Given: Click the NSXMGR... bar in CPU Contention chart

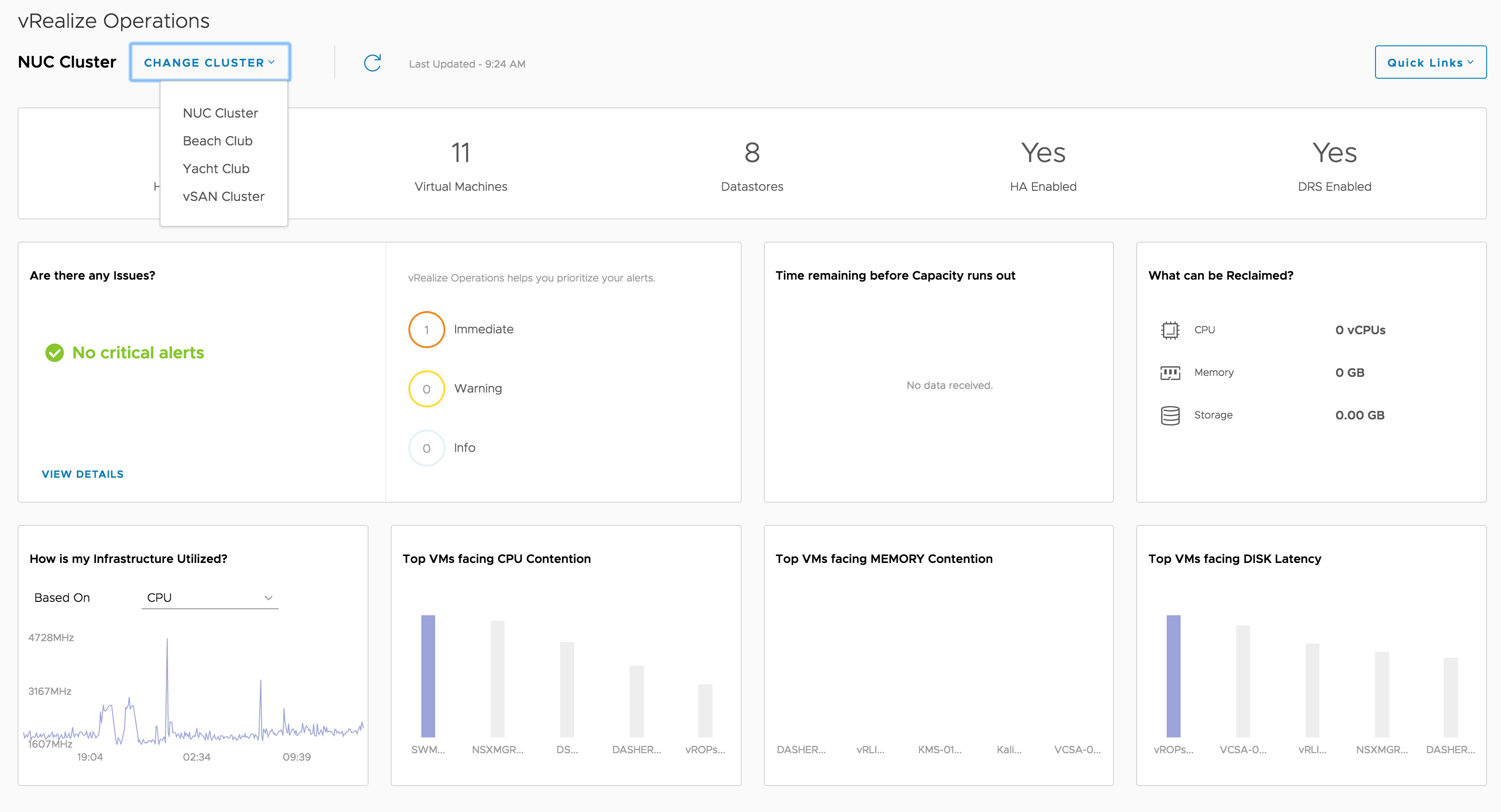Looking at the screenshot, I should 498,679.
